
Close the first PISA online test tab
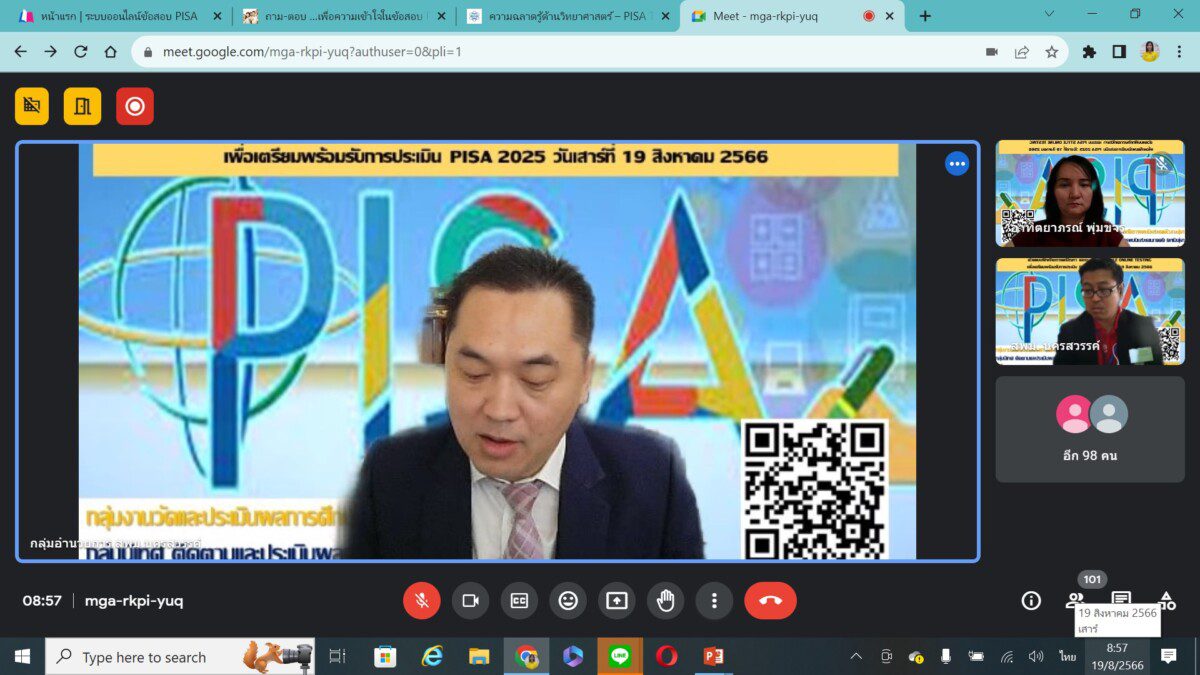[217, 16]
